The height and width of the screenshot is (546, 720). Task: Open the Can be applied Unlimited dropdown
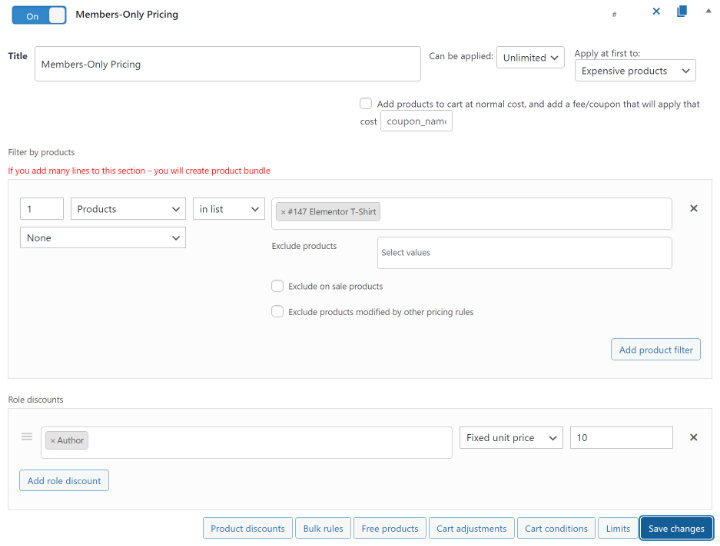[x=531, y=57]
